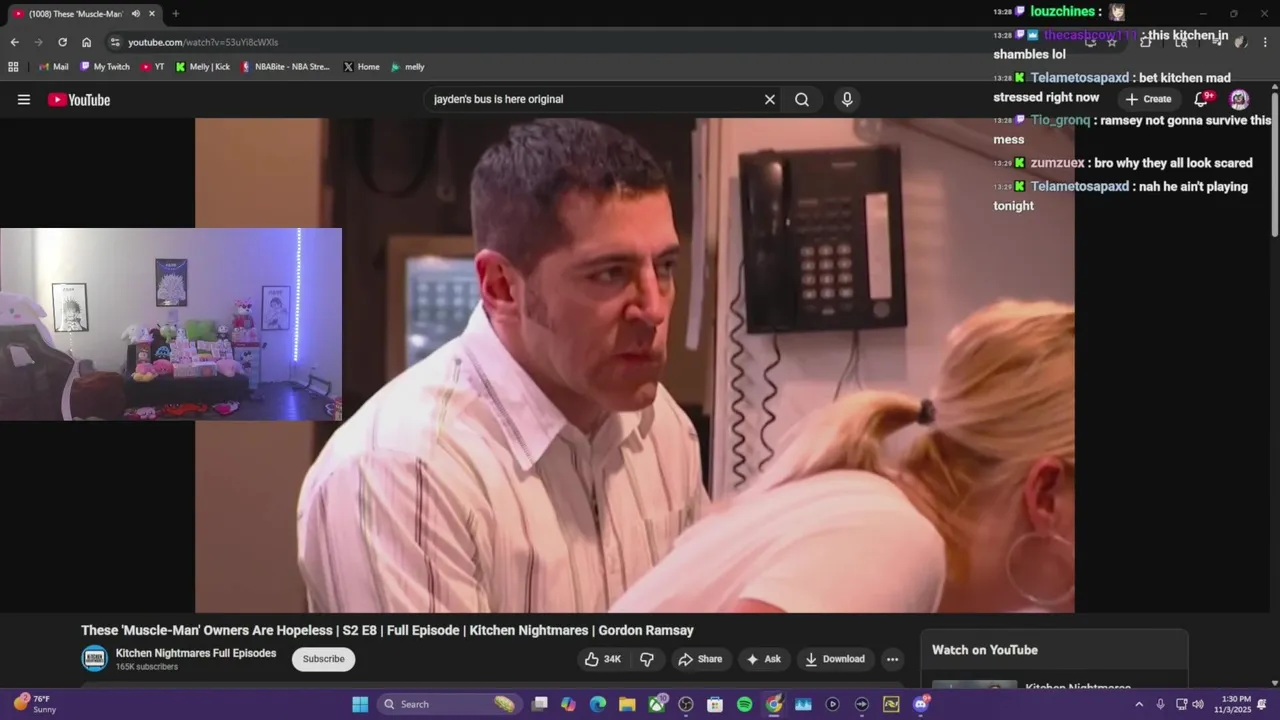This screenshot has height=720, width=1280.
Task: Open the weather widget 76°F Sunny
Action: click(x=35, y=704)
